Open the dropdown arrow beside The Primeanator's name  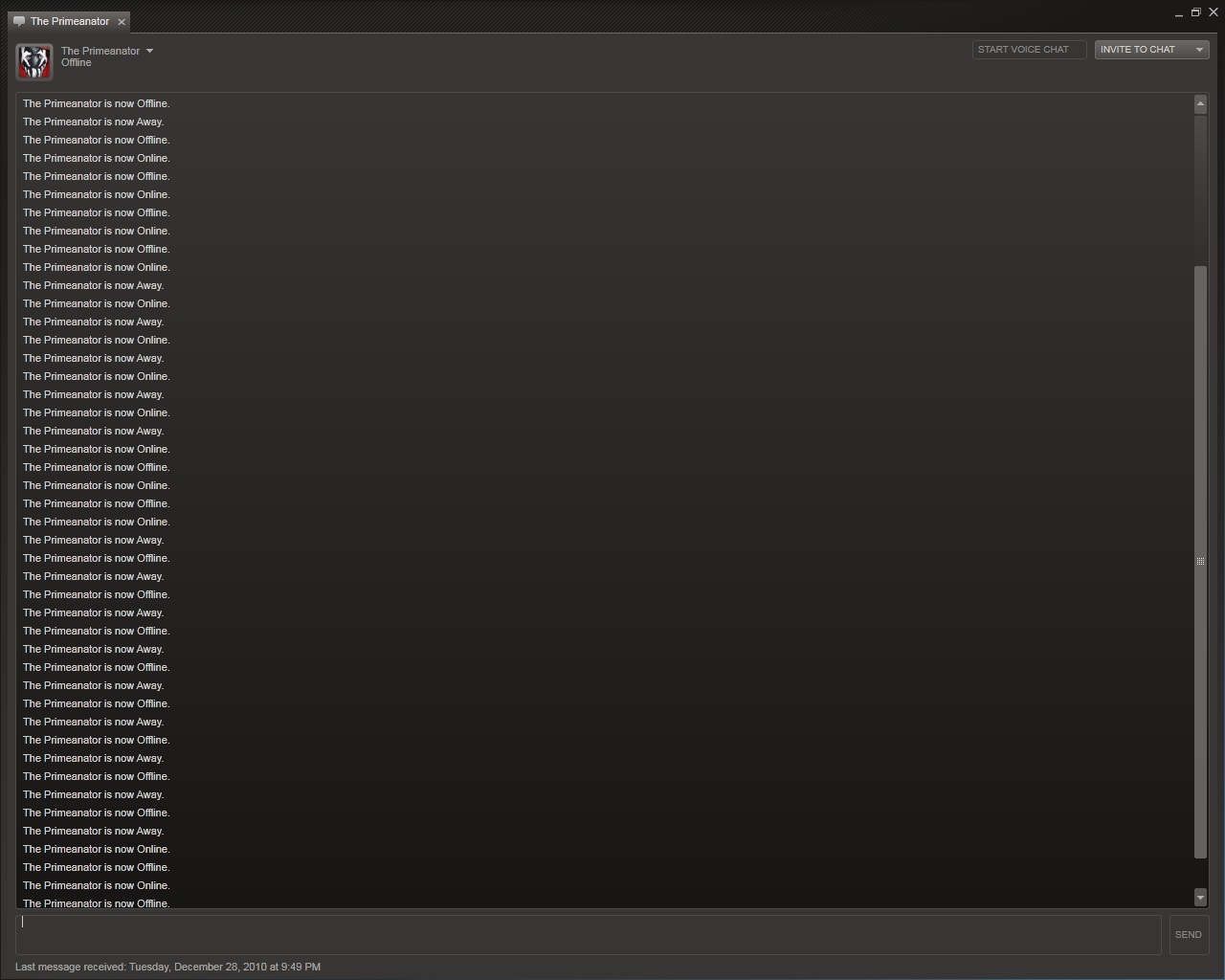[149, 51]
